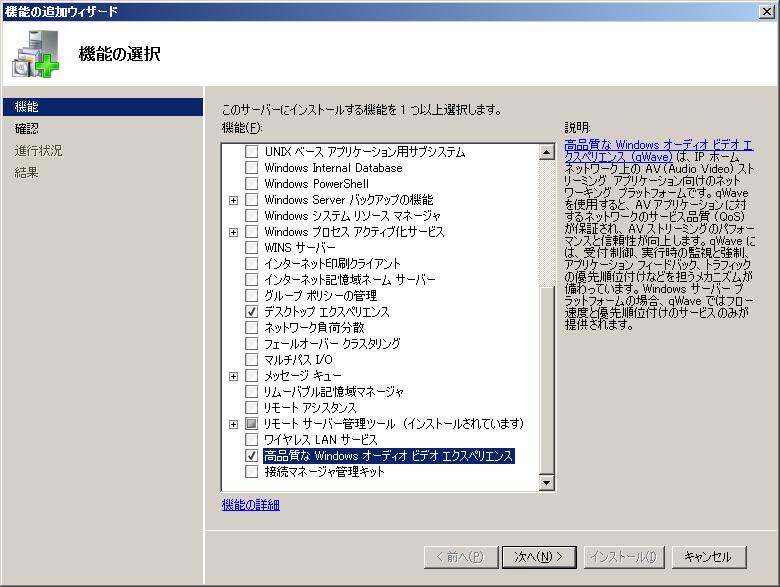Screen dimensions: 780x587
Task: Click the Add Features wizard icon
Action: tap(36, 54)
